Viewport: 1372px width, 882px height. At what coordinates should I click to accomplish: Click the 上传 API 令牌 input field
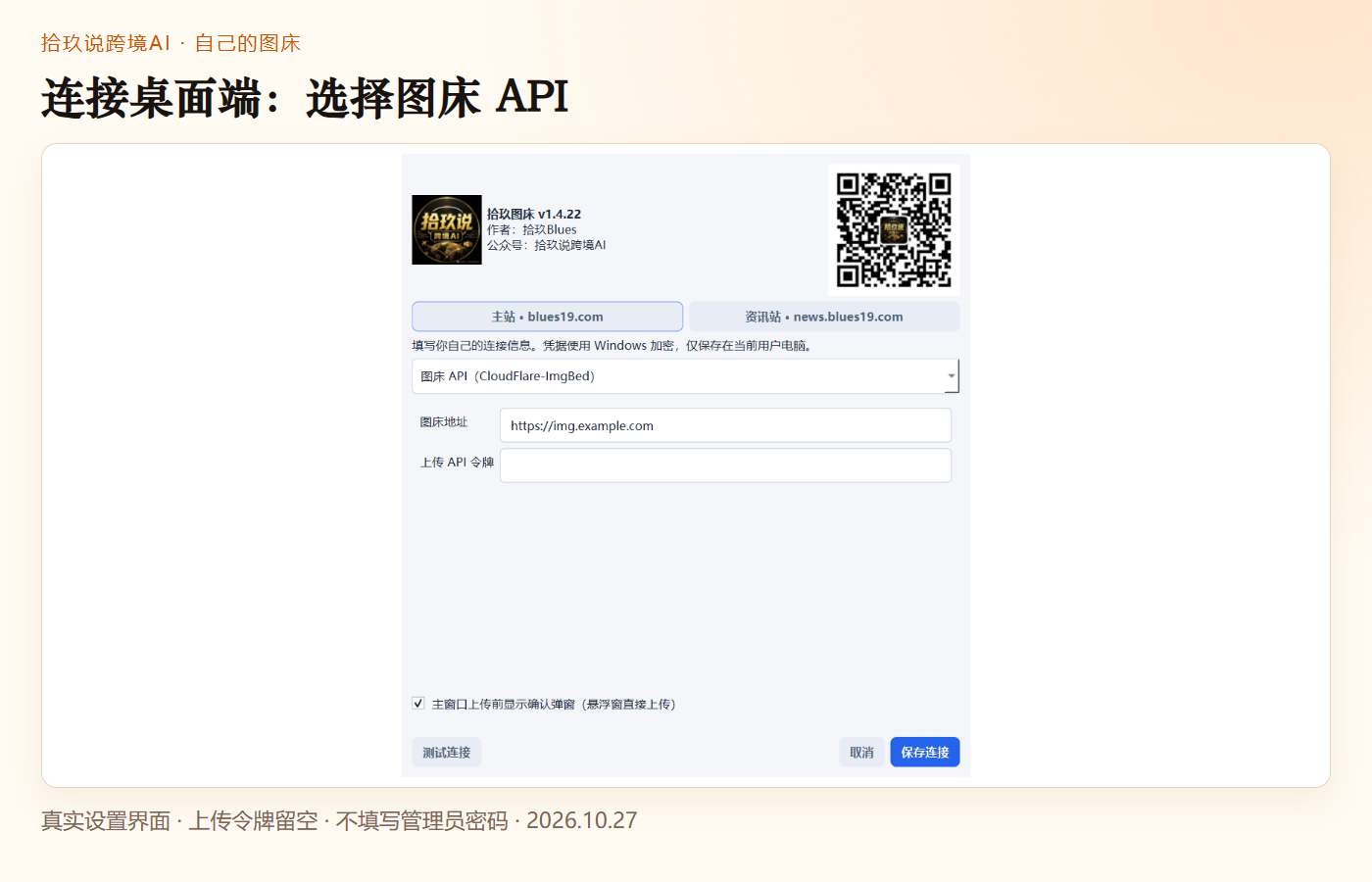point(725,465)
